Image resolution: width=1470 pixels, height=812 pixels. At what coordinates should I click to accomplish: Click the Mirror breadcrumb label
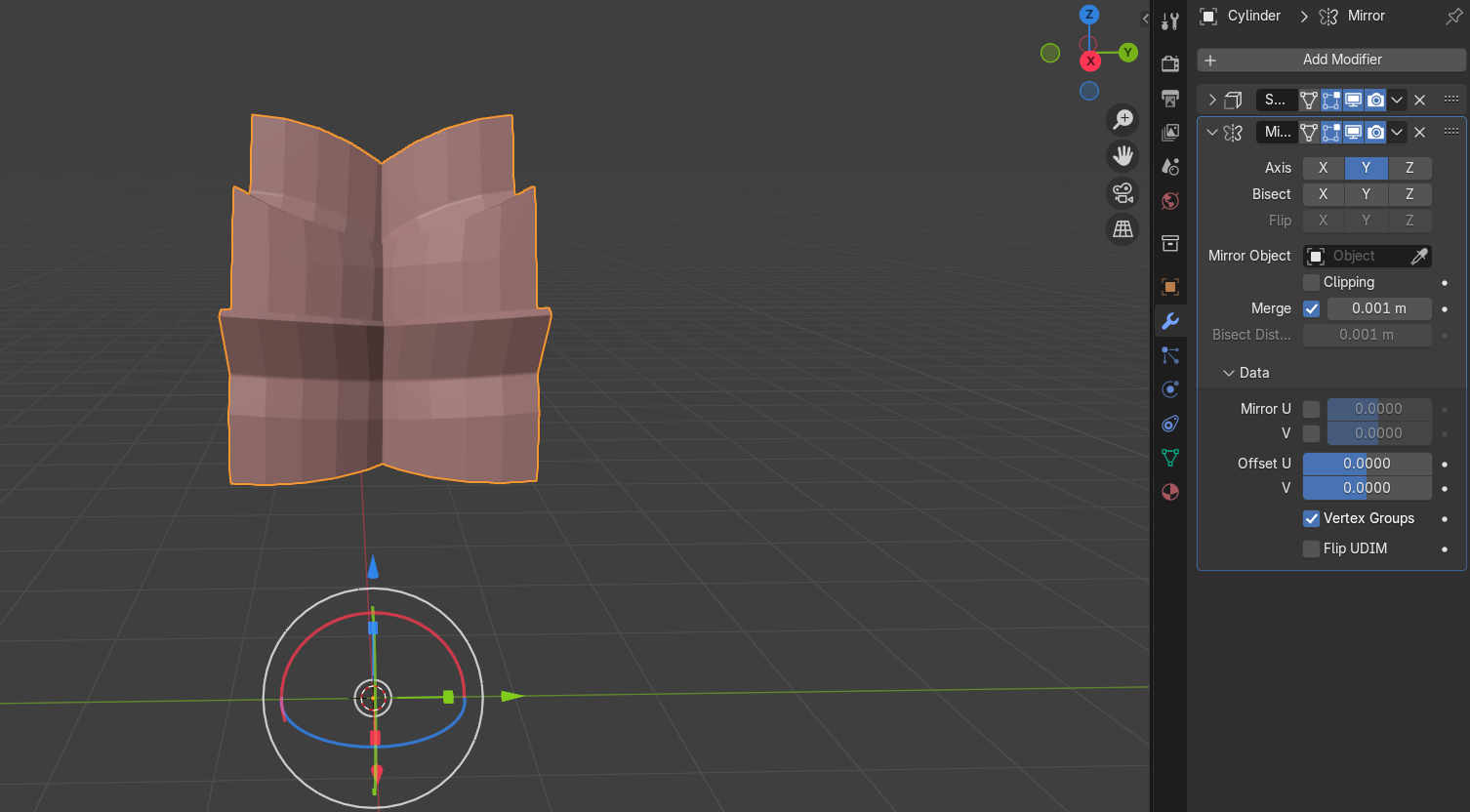coord(1366,16)
